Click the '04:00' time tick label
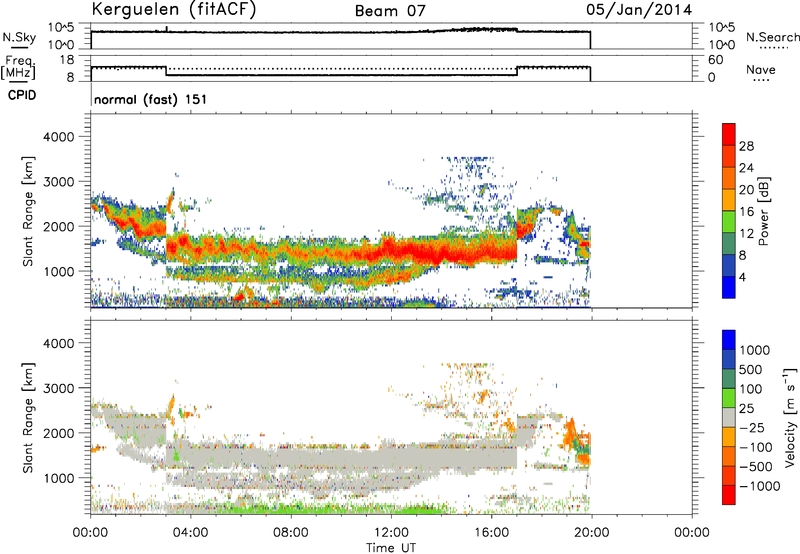Viewport: 800px width, 554px height. tap(190, 533)
